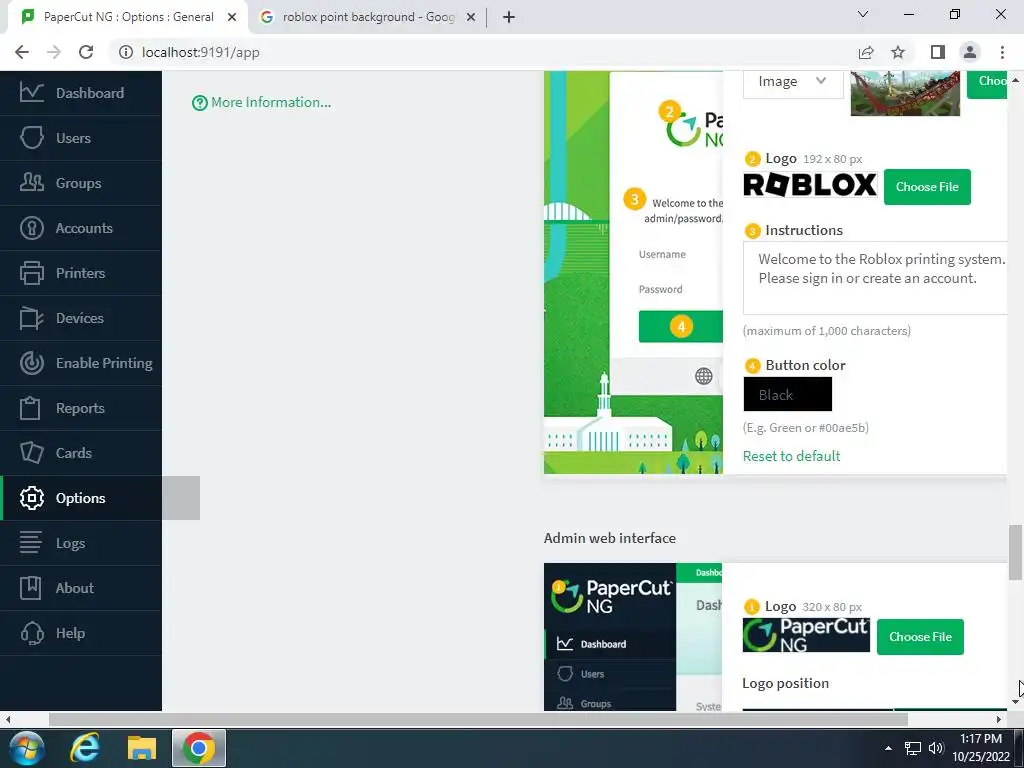Open Chrome three-dot menu
The width and height of the screenshot is (1024, 768).
(1002, 52)
